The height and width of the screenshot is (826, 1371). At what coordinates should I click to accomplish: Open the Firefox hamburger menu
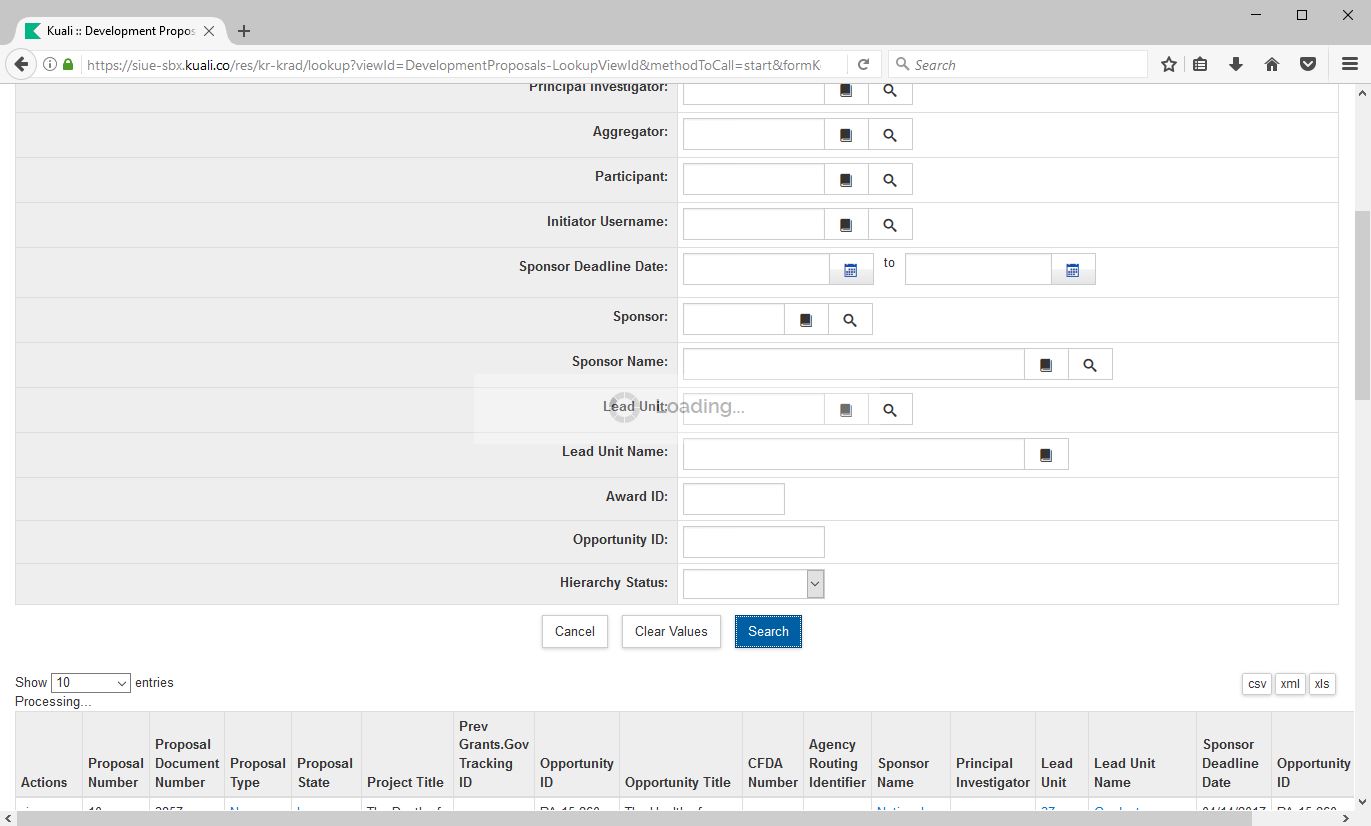(x=1349, y=64)
